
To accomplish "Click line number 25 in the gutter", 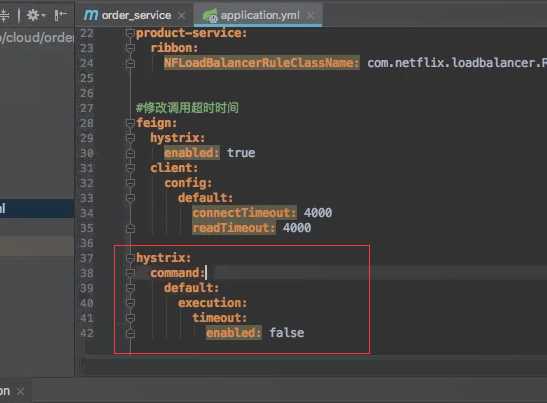I will [87, 78].
